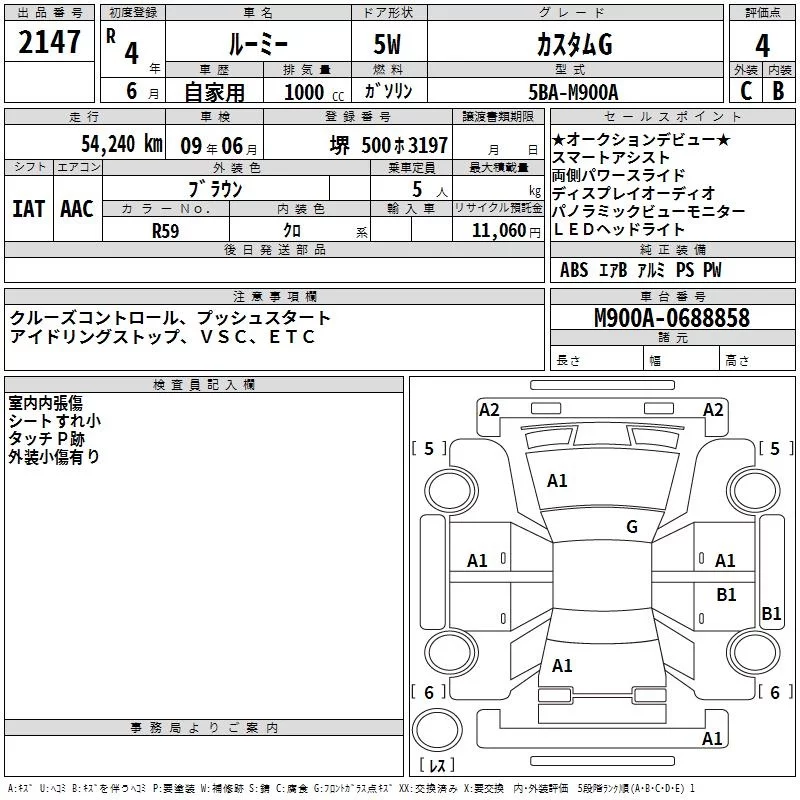Click fuel type ガソリン

tap(388, 91)
